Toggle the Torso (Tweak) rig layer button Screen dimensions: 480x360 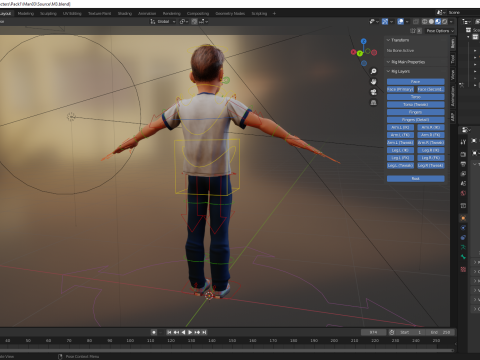pos(416,105)
